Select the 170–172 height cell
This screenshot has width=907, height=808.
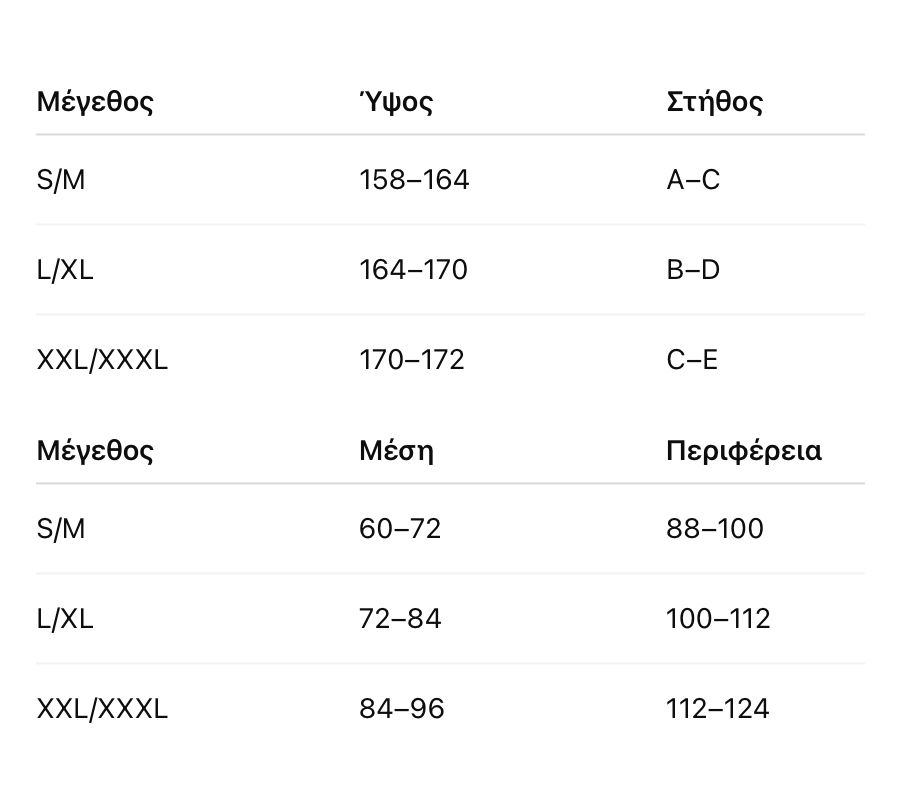click(412, 360)
